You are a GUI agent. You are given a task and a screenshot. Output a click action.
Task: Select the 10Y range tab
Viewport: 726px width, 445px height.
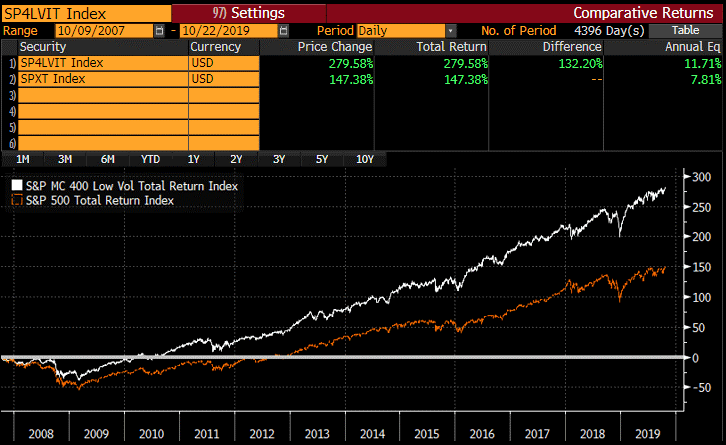(365, 159)
